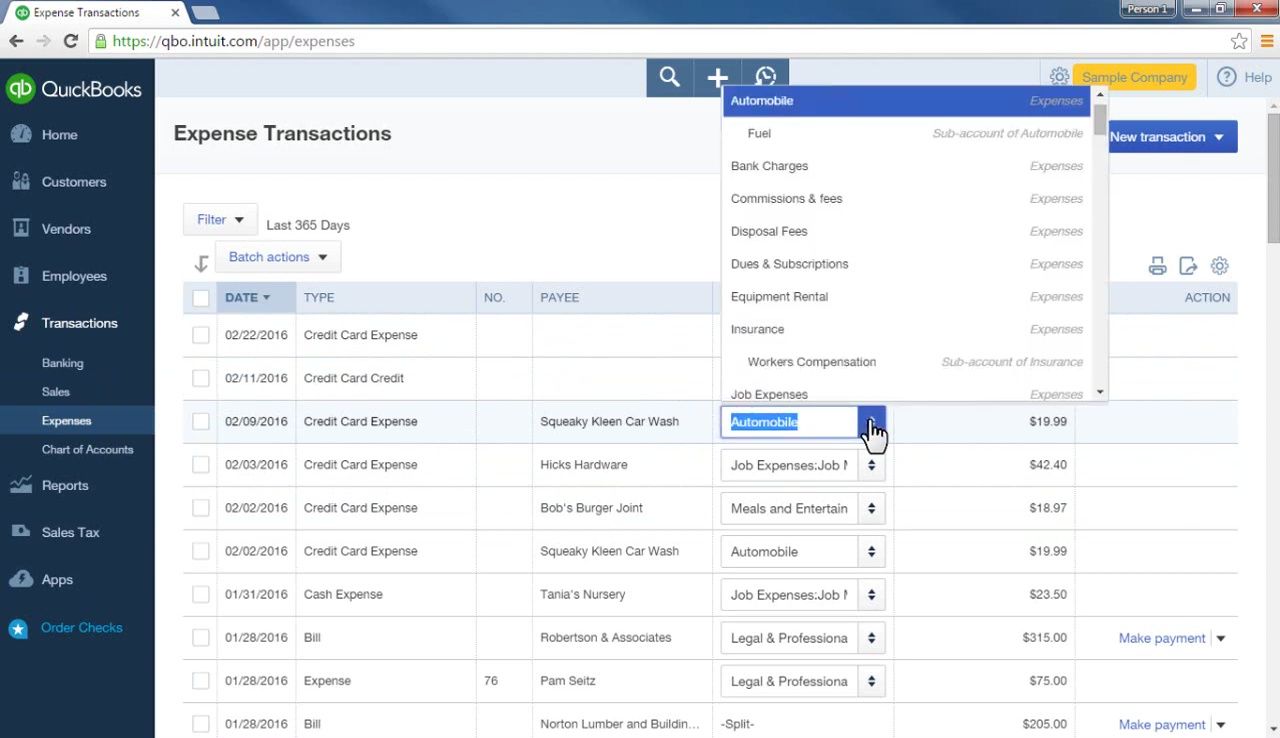Click the Vendors sidebar icon
The width and height of the screenshot is (1280, 738).
20,228
